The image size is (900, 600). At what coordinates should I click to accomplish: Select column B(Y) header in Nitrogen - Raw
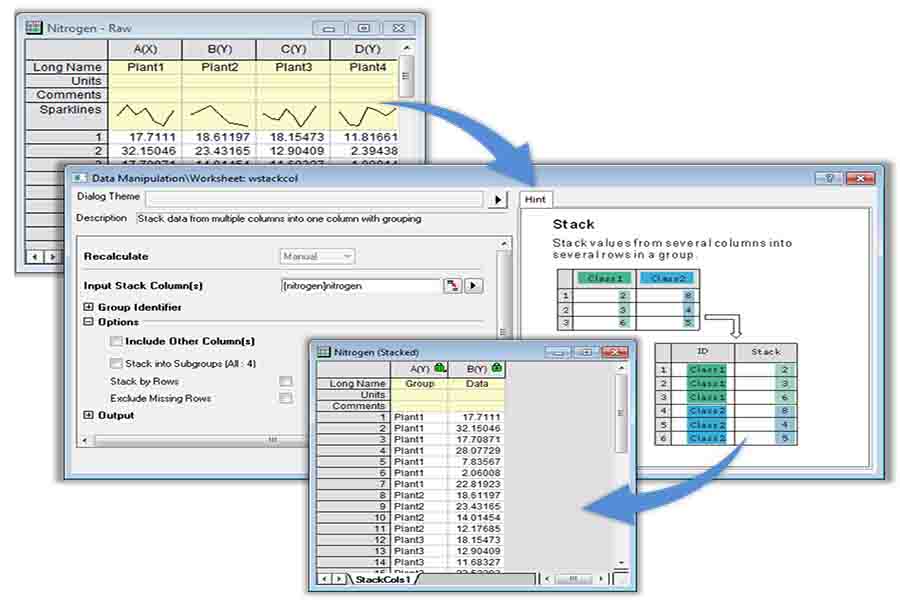coord(219,49)
